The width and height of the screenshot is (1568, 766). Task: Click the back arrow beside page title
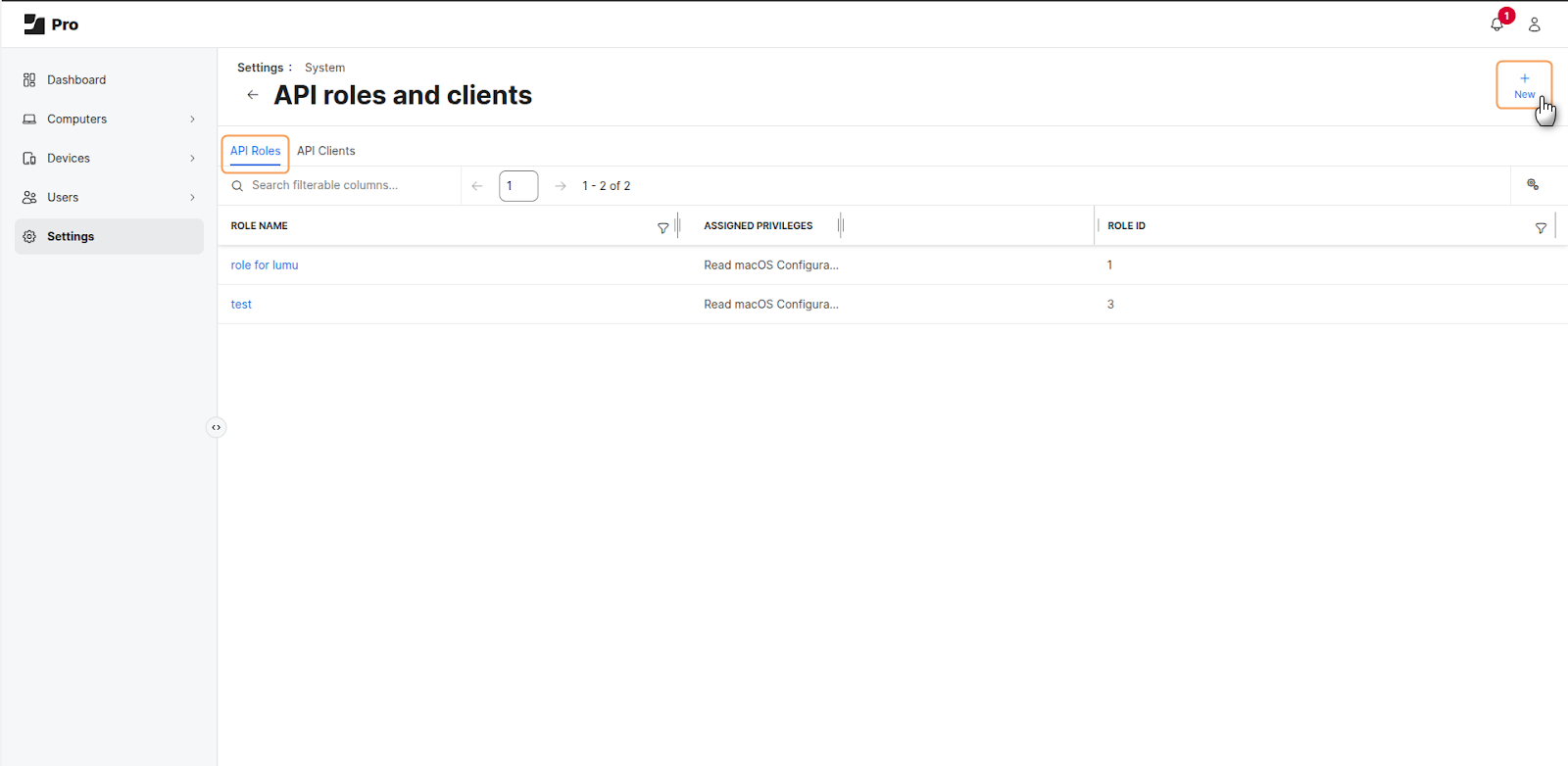253,95
